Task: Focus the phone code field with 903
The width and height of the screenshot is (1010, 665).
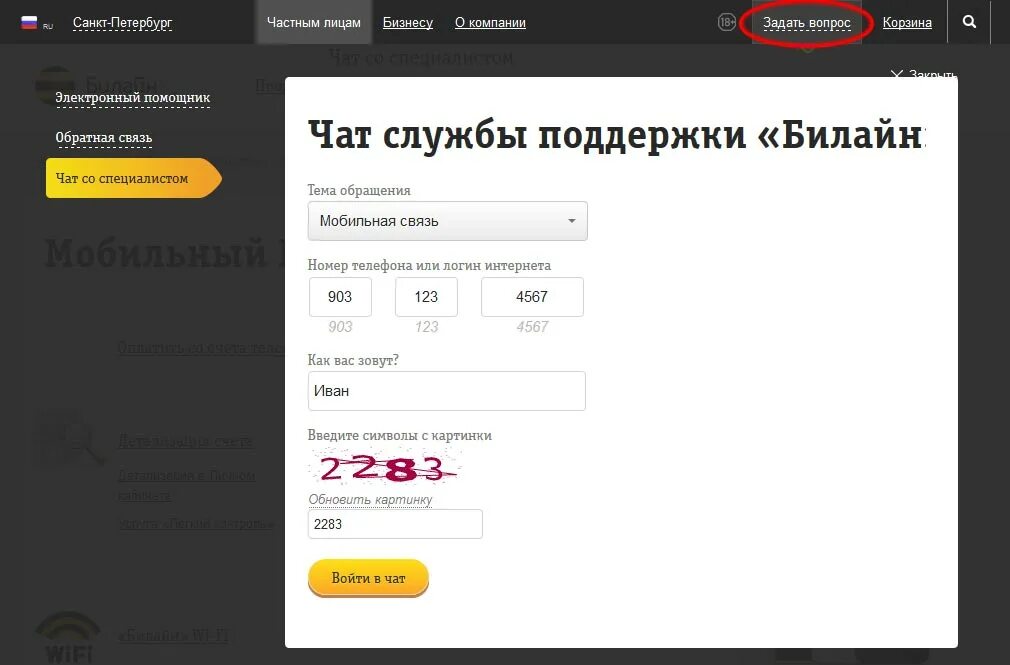Action: click(340, 296)
